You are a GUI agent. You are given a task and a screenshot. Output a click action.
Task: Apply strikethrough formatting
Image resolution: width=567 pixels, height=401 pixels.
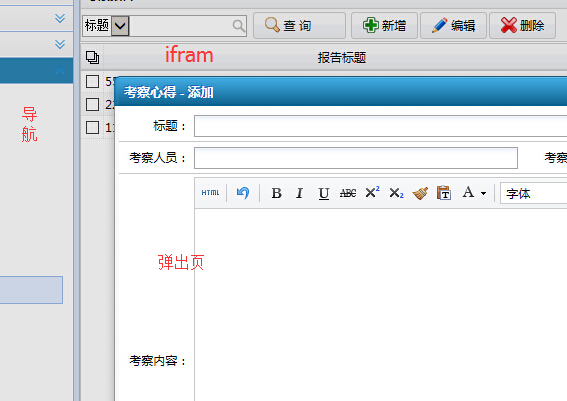click(x=348, y=193)
